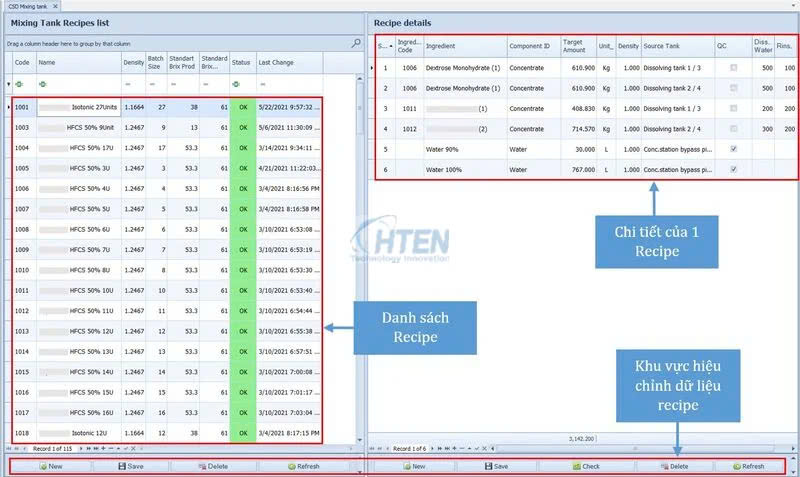Click Check button in recipe details
Viewport: 800px width, 477px height.
(584, 466)
